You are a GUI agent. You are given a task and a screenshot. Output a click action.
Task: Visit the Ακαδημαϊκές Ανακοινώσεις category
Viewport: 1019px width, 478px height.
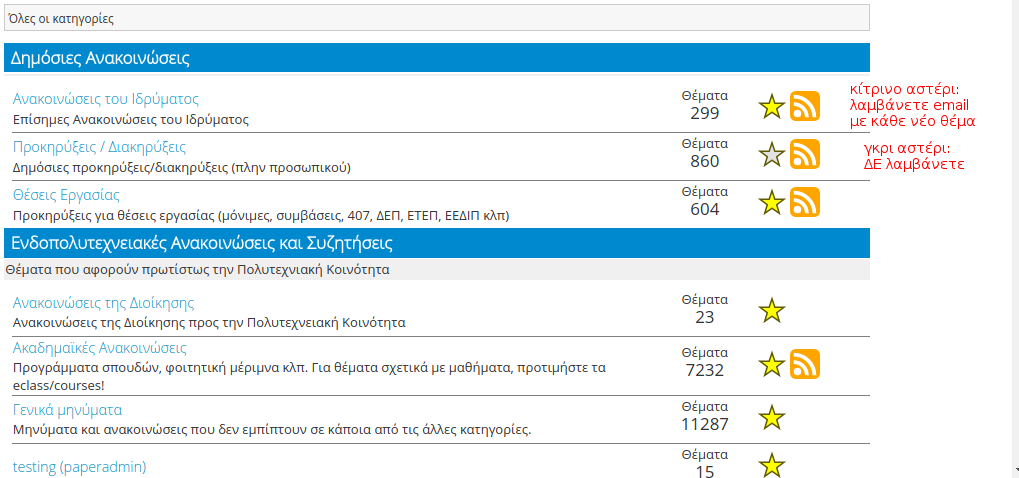tap(100, 348)
